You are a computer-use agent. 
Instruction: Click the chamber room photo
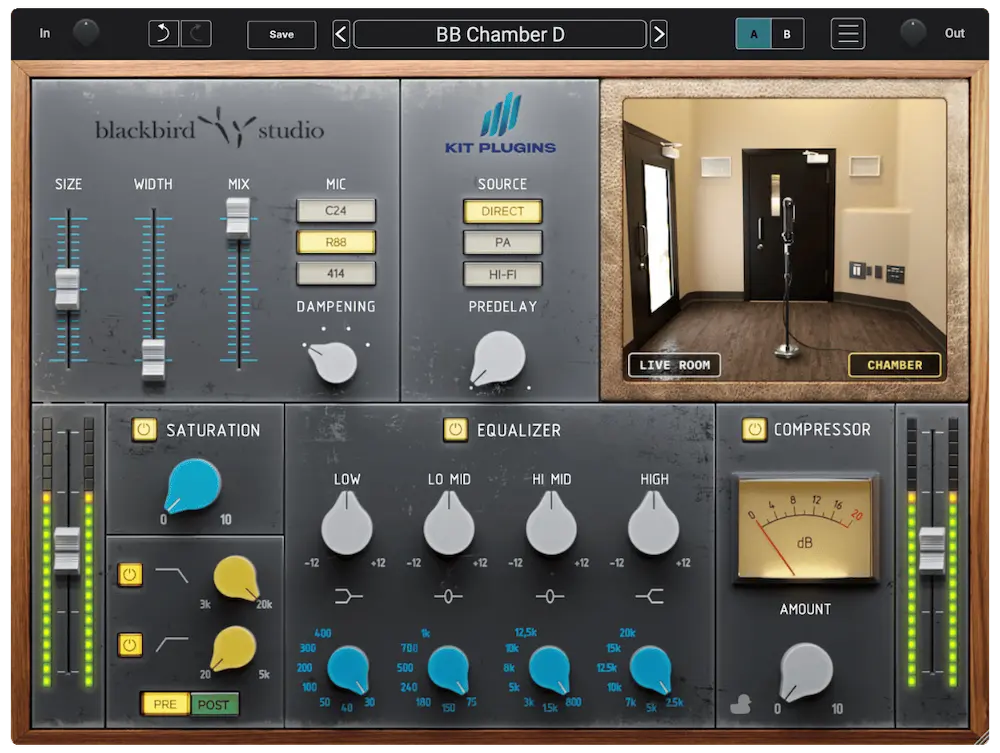click(x=784, y=240)
